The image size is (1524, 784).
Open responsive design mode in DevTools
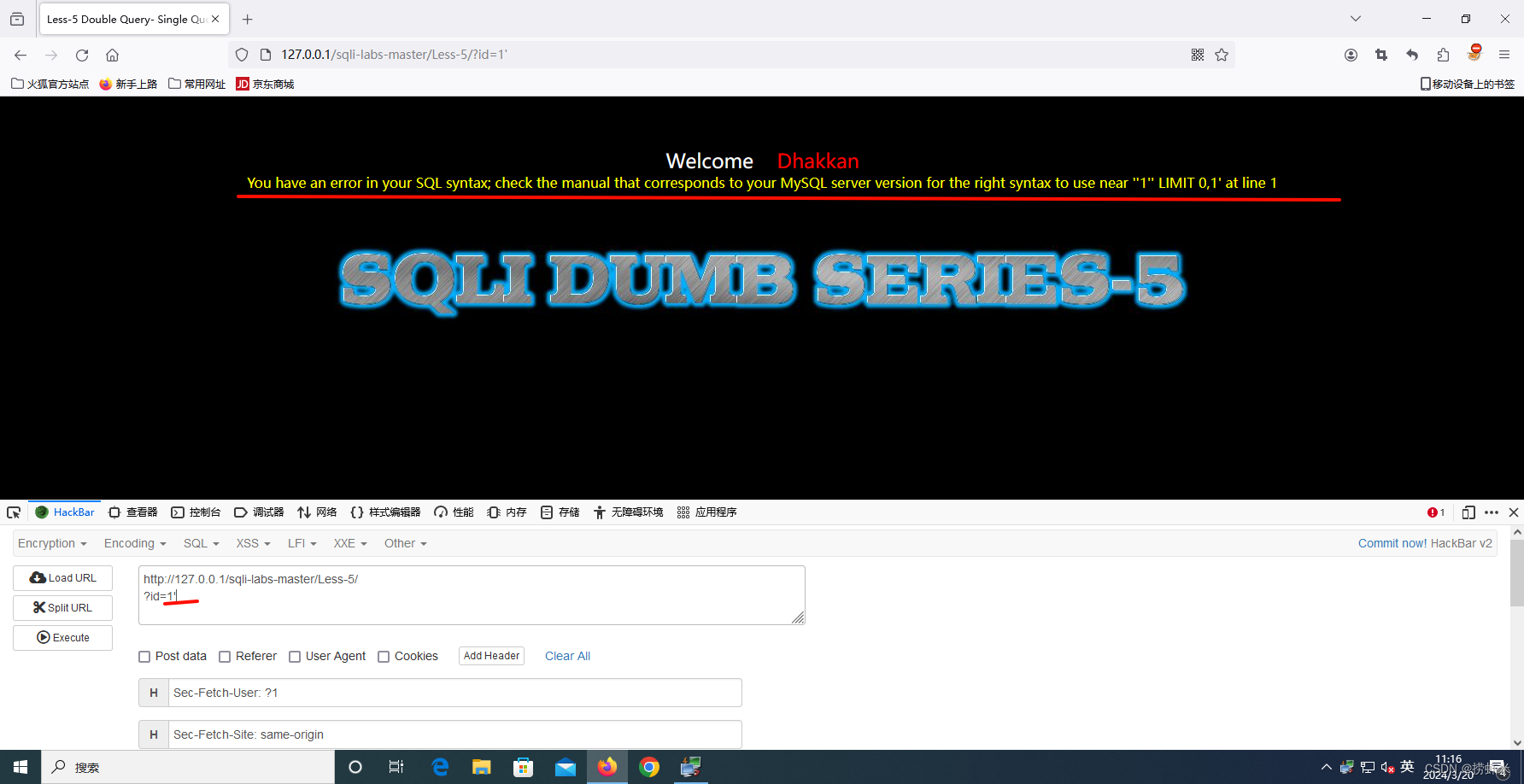click(1468, 512)
